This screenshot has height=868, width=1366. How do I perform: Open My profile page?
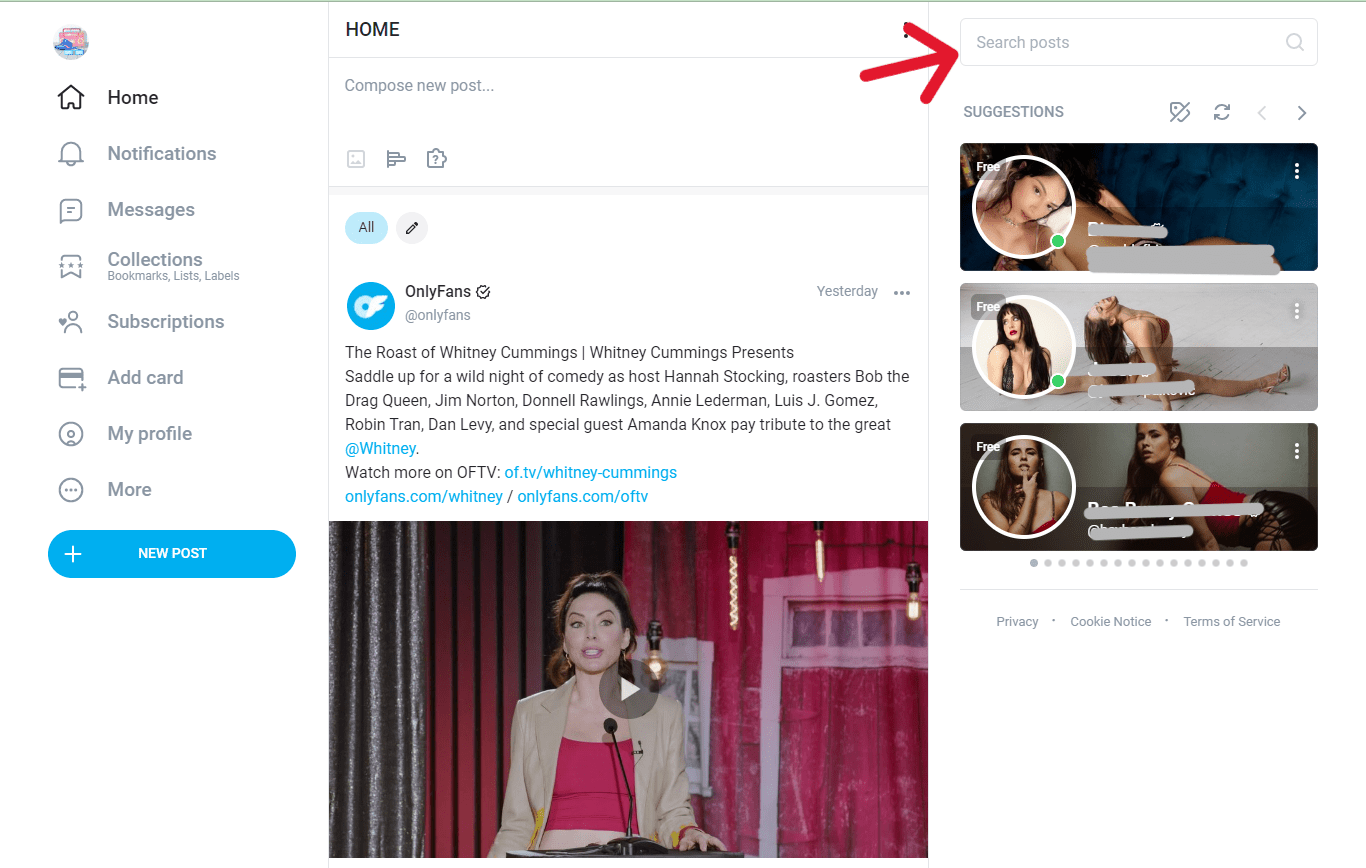click(150, 433)
